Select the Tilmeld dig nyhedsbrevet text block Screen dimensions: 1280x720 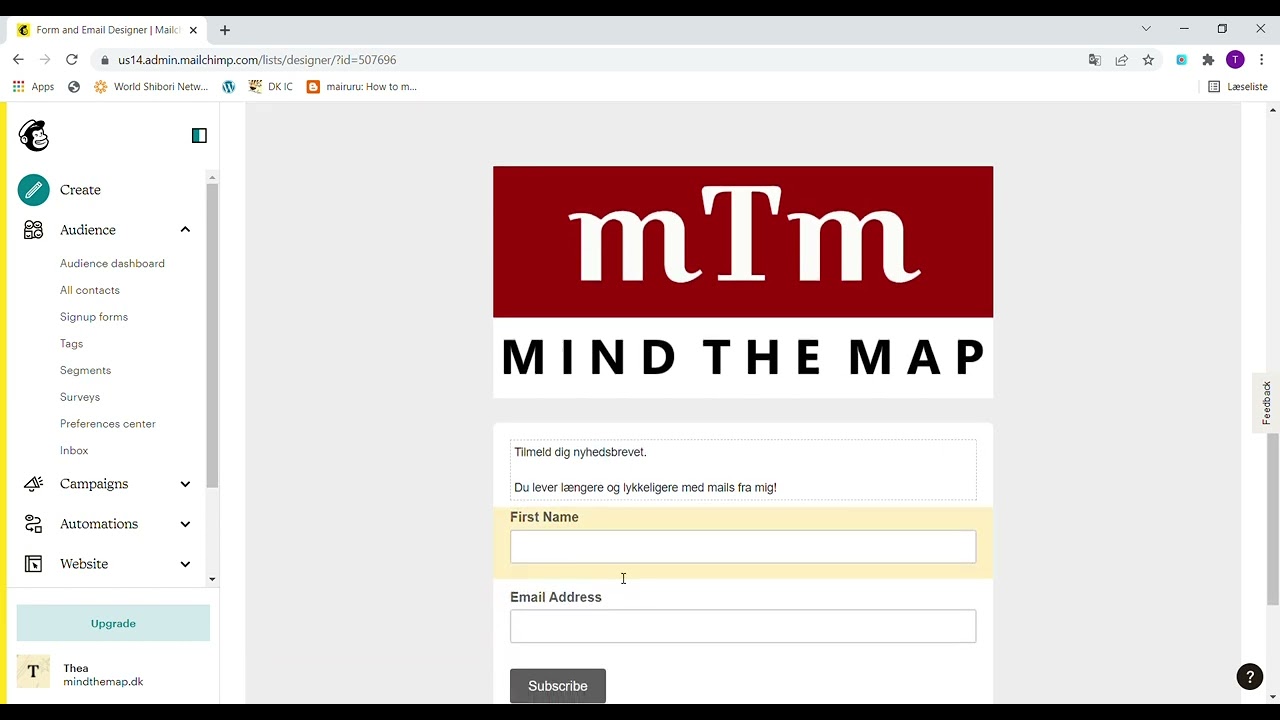[x=743, y=470]
